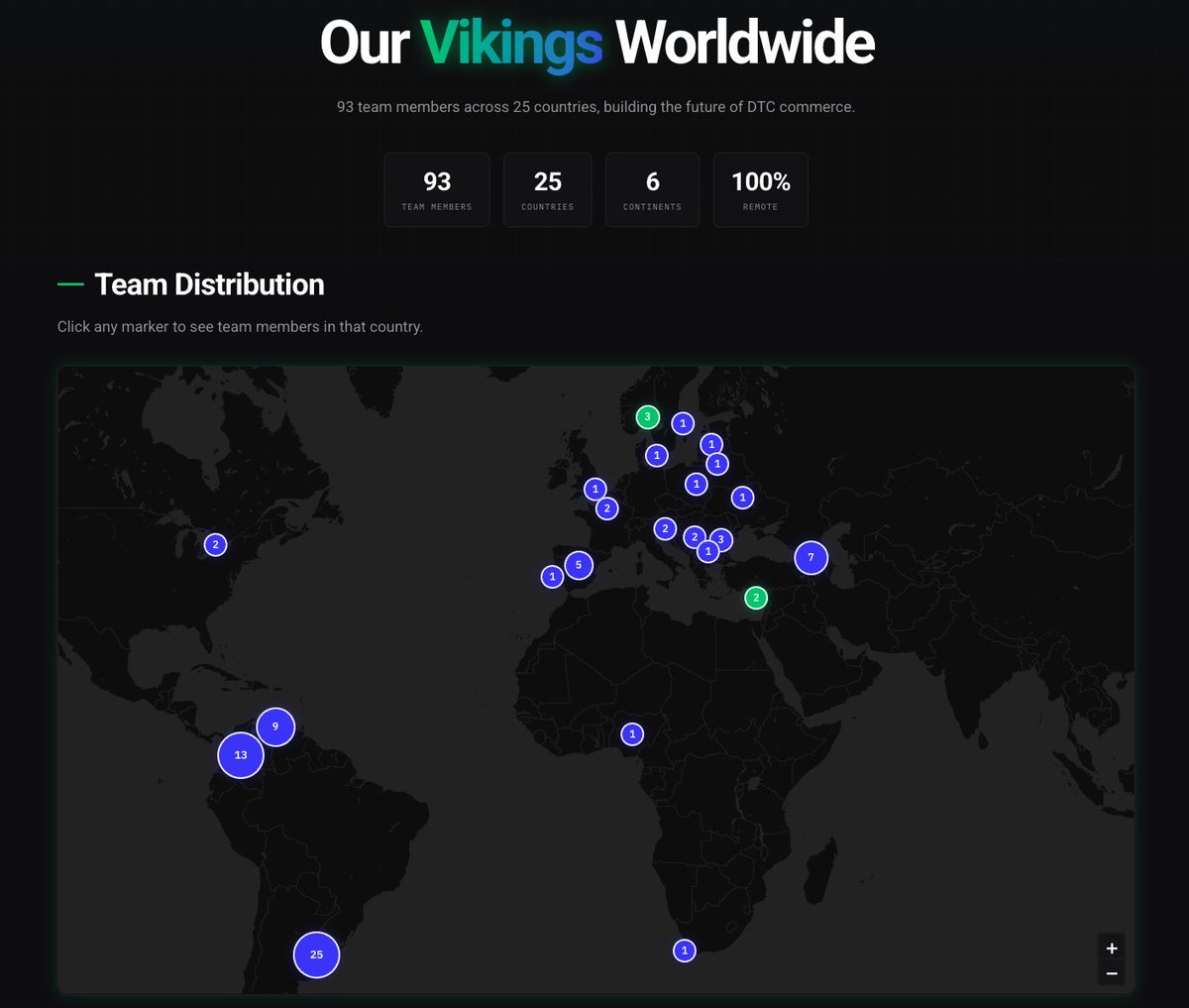The height and width of the screenshot is (1008, 1189).
Task: Click the Team Distribution heading
Action: point(209,284)
